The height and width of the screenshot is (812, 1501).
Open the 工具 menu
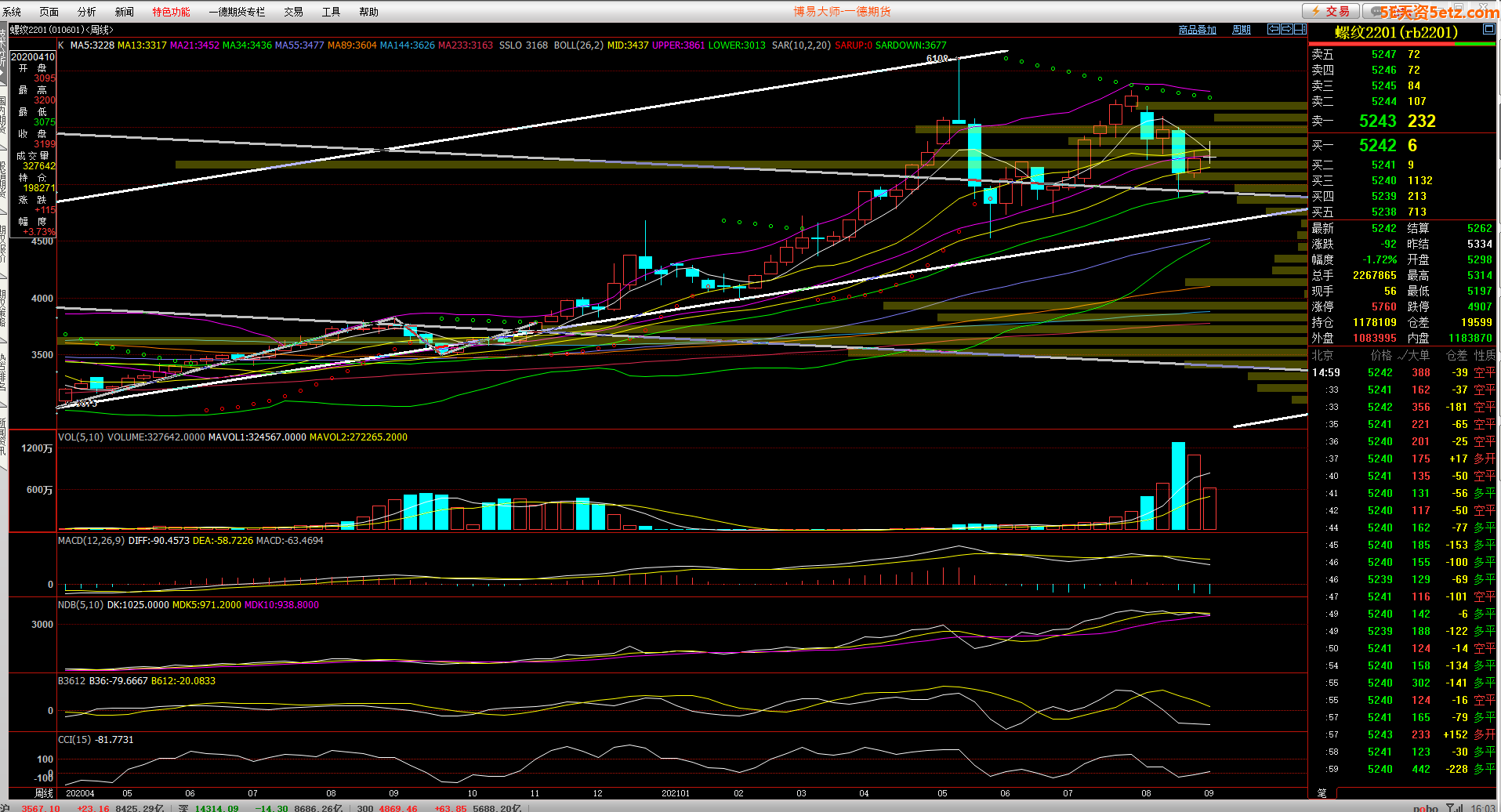[x=331, y=12]
